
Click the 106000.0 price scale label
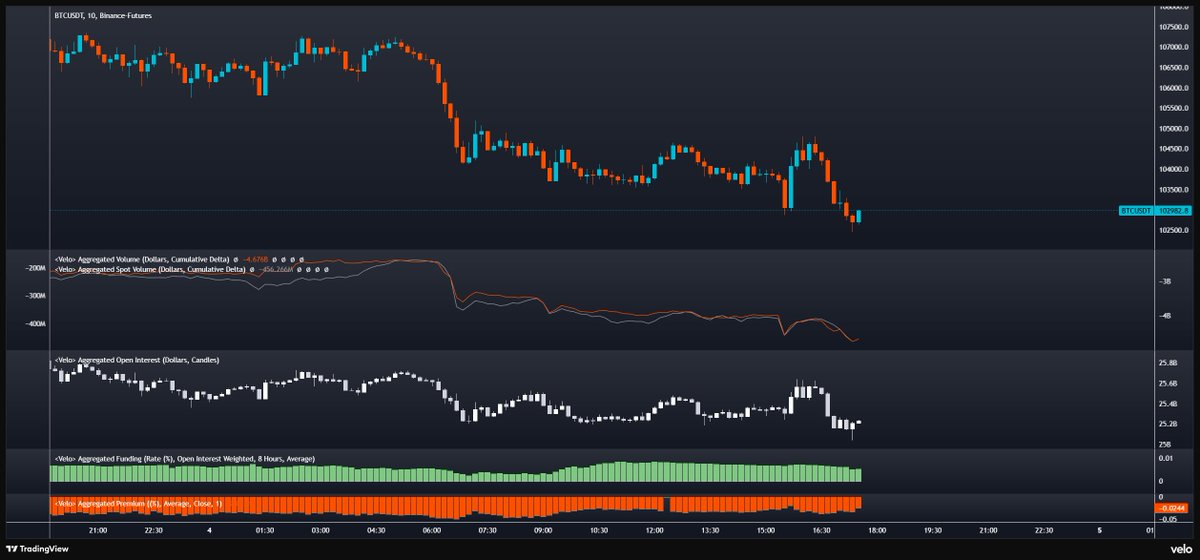[1172, 88]
